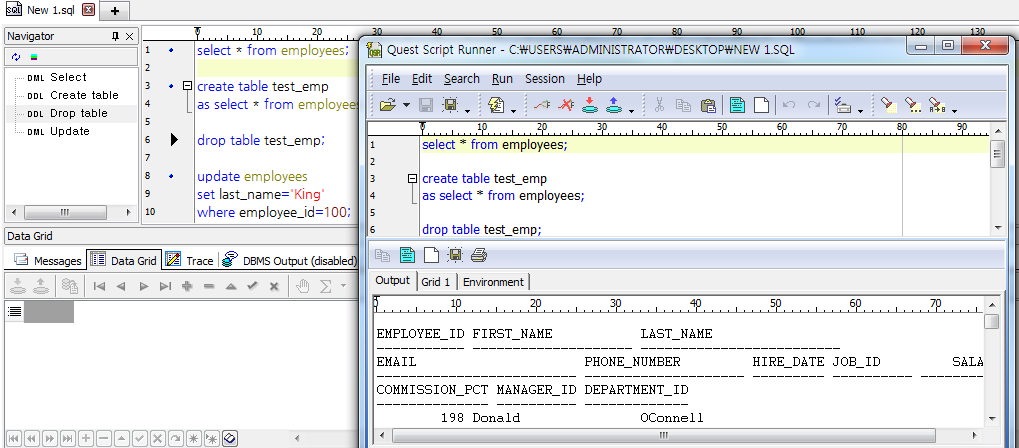Click the Print icon in the output toolbar
Screen dimensions: 1019x448
(x=479, y=255)
